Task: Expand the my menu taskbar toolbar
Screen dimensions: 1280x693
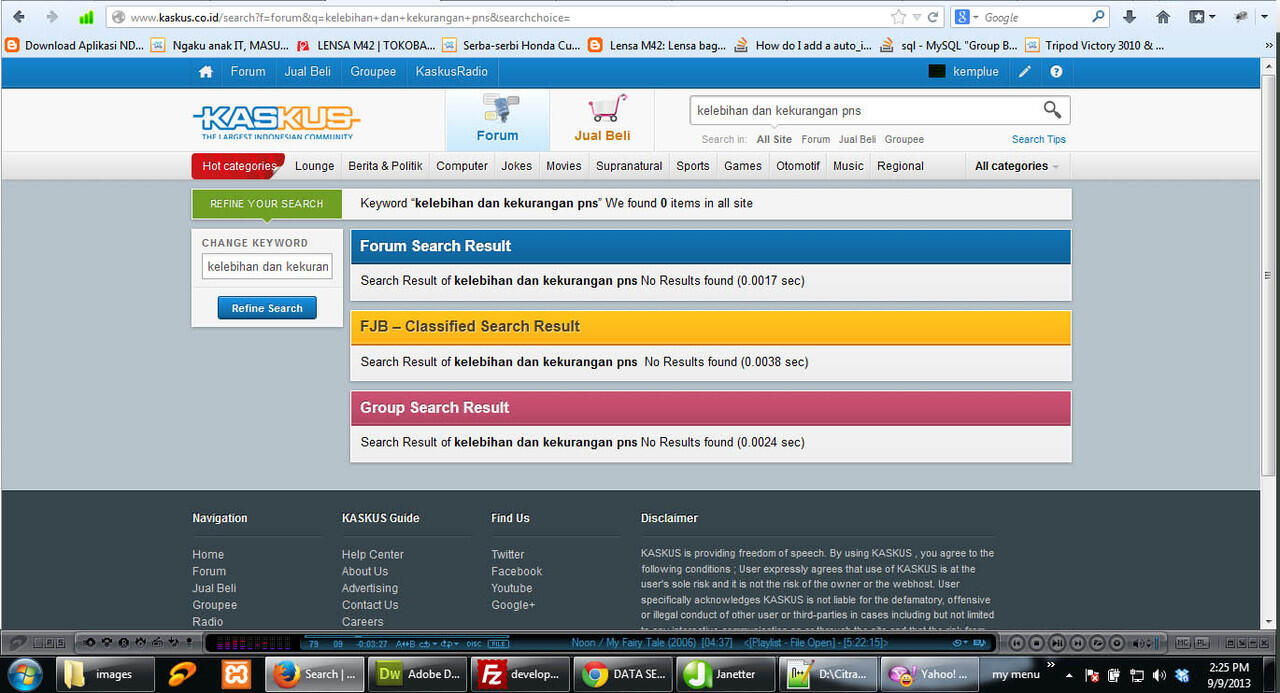Action: click(x=1051, y=664)
